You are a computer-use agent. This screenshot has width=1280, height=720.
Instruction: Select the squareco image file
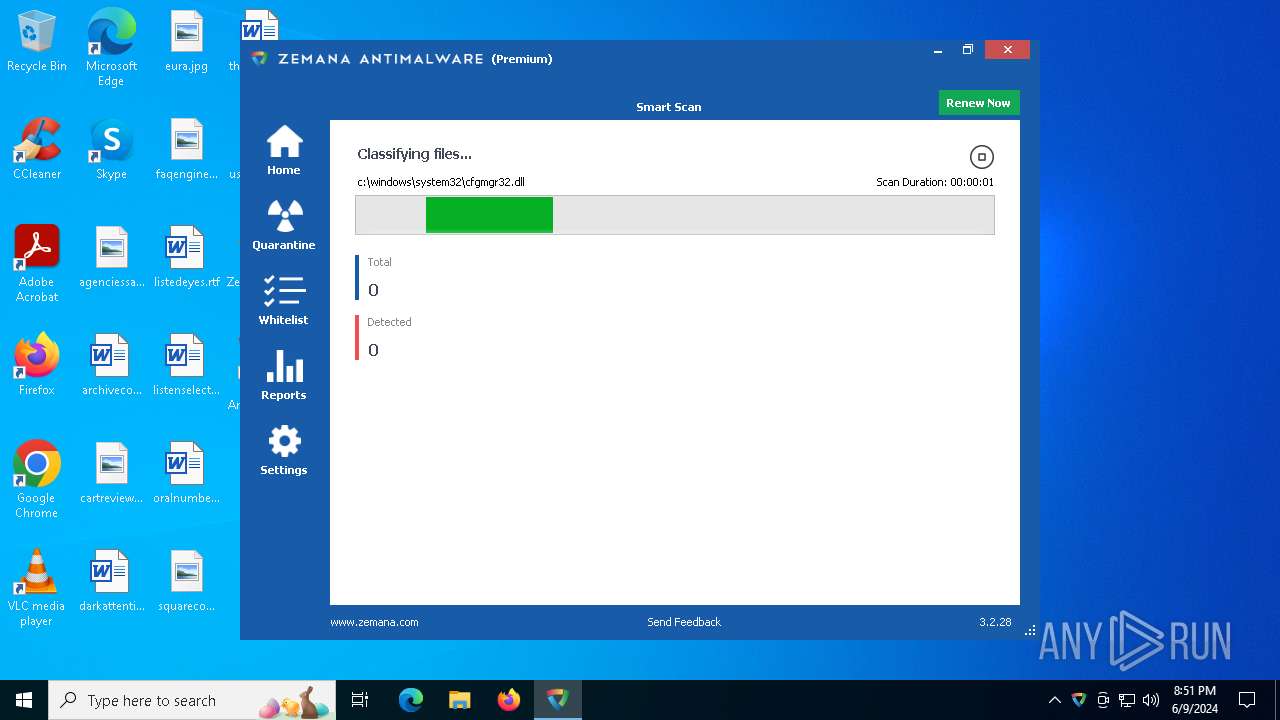coord(186,581)
